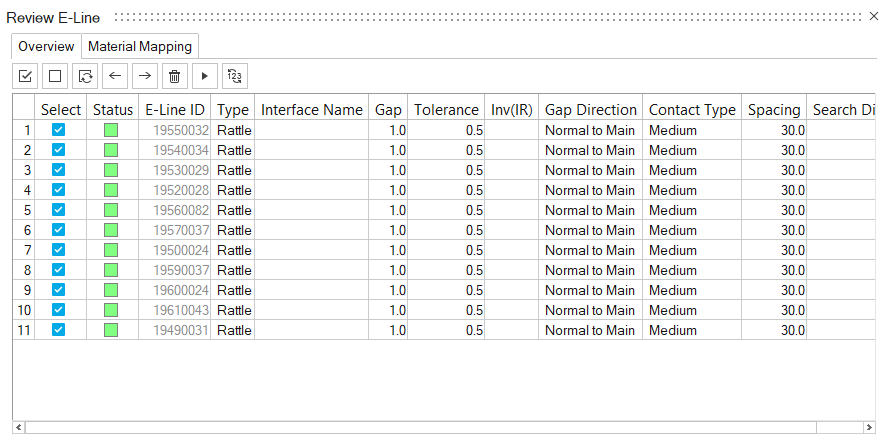
Task: Click the select all checkmark icon
Action: (x=26, y=75)
